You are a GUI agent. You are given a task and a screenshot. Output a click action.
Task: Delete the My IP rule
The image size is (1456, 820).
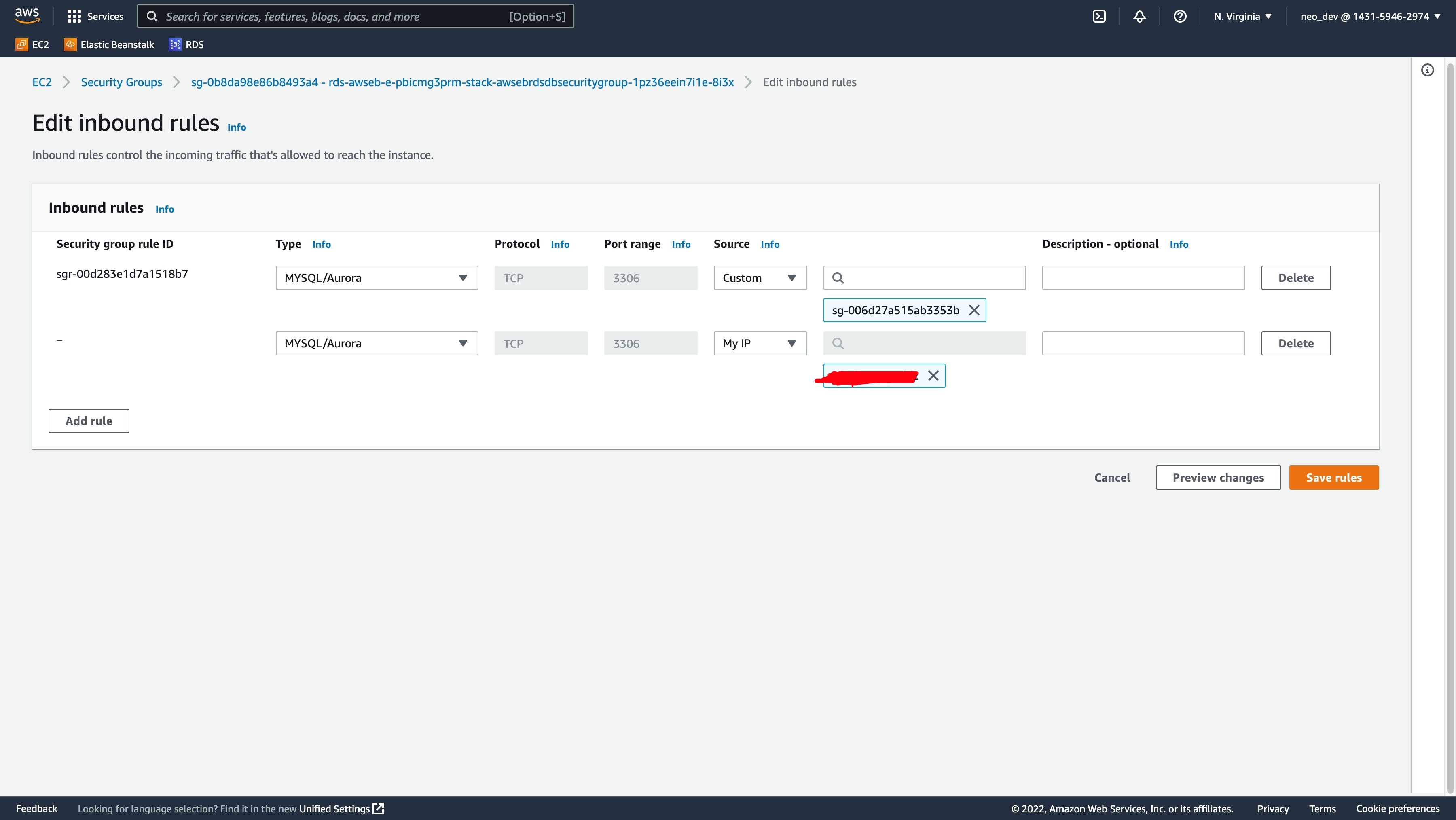coord(1295,344)
